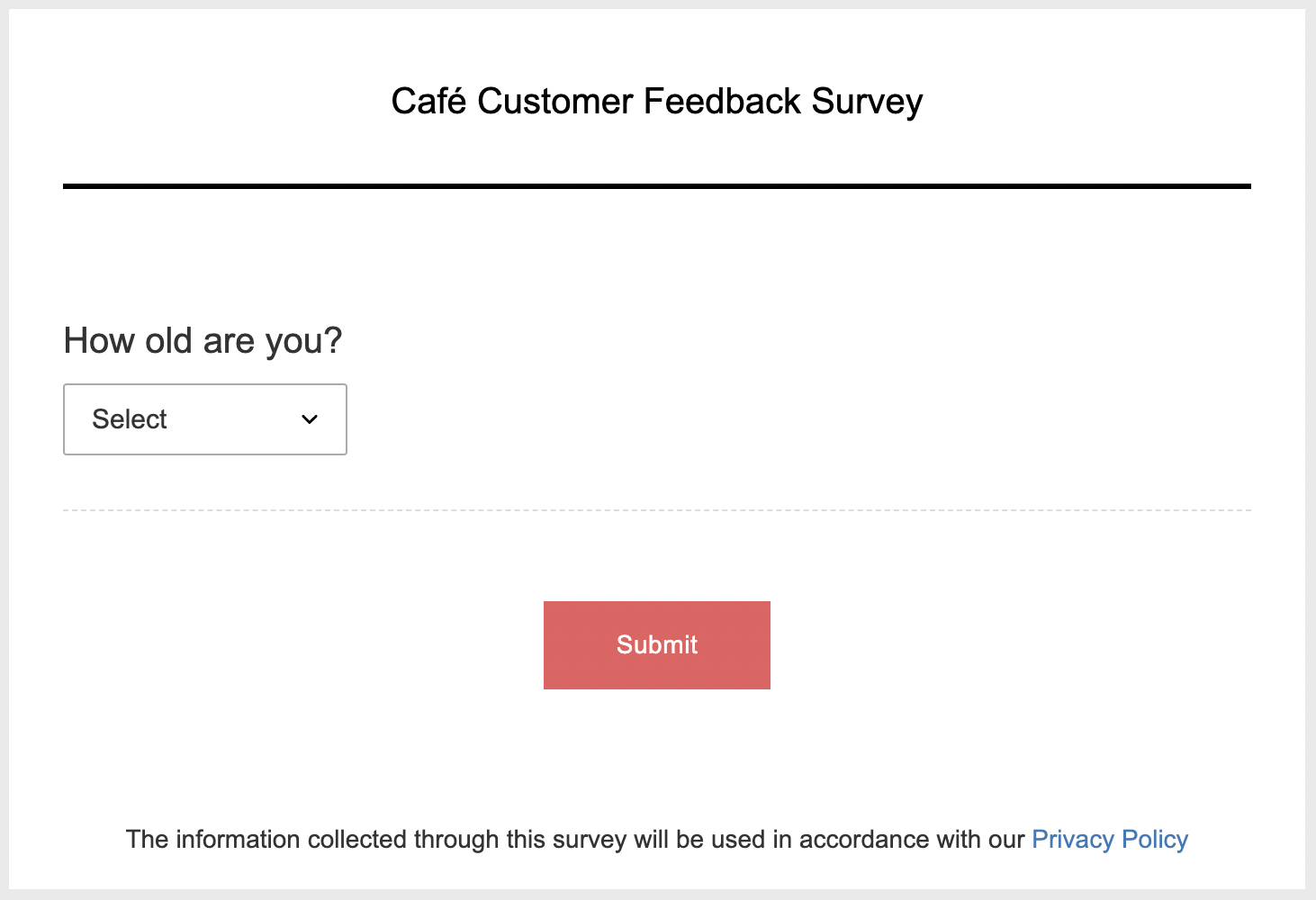Screen dimensions: 1316x900
Task: Click the footer text about information collected
Action: (x=576, y=839)
